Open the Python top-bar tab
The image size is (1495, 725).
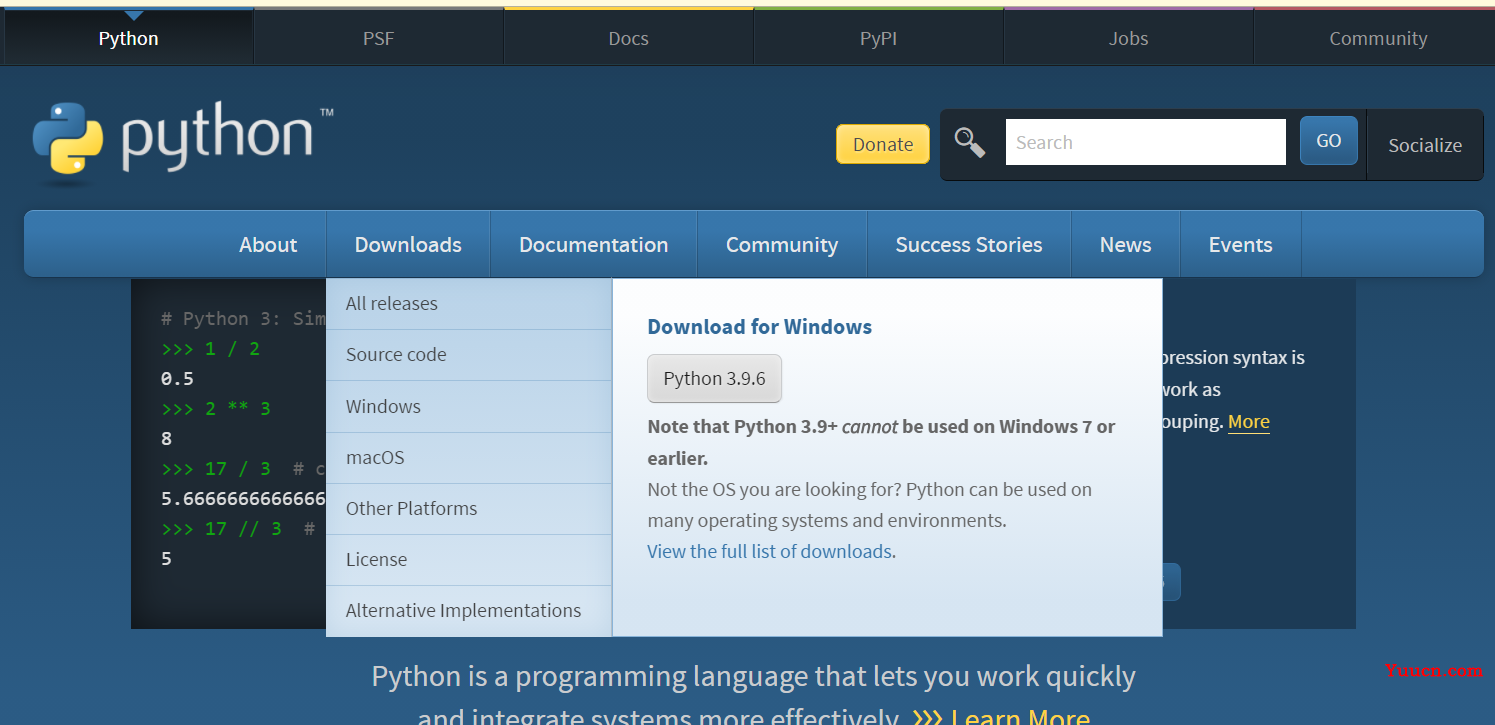[x=129, y=38]
